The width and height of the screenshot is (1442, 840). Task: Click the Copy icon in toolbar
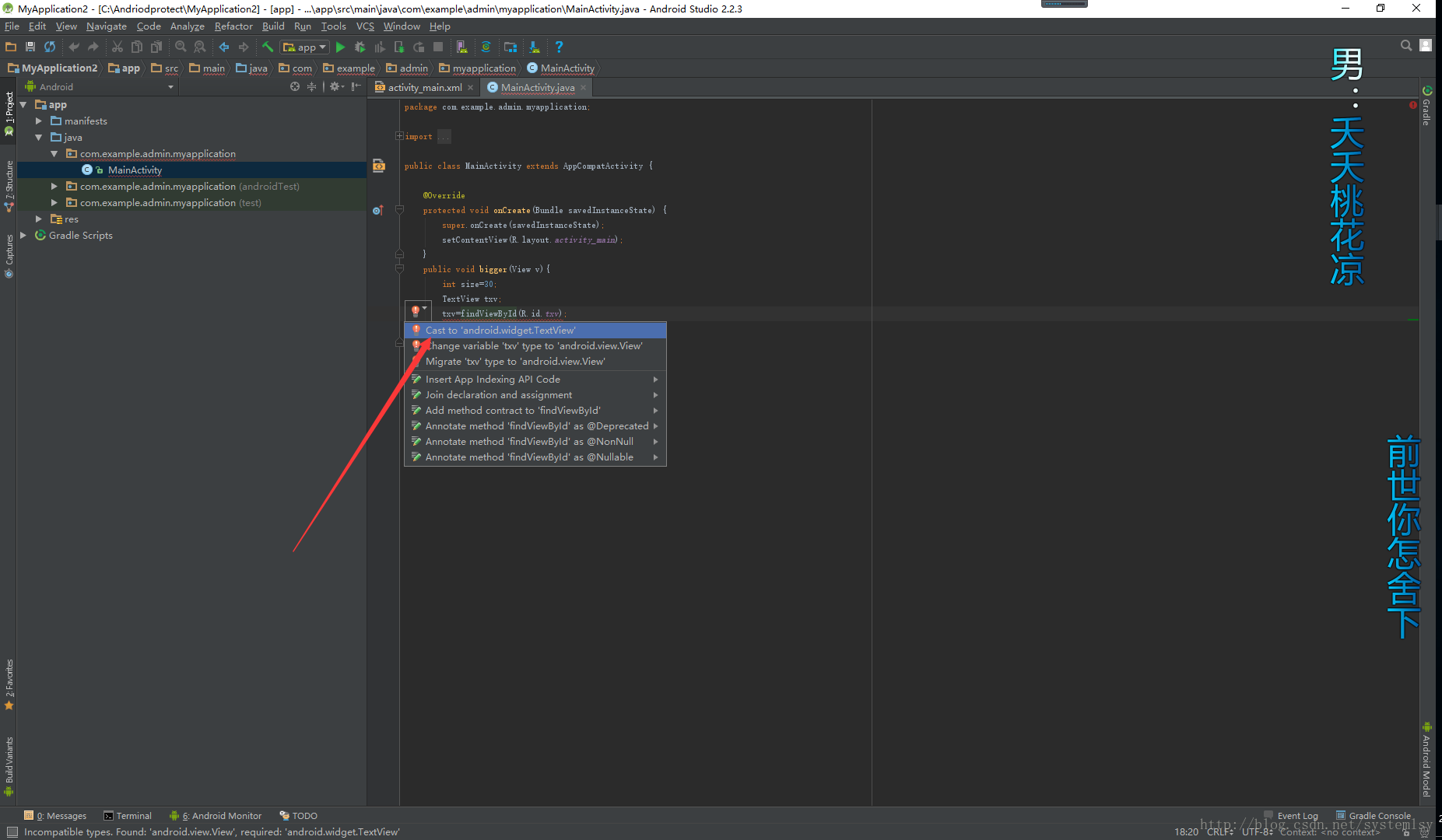coord(137,47)
